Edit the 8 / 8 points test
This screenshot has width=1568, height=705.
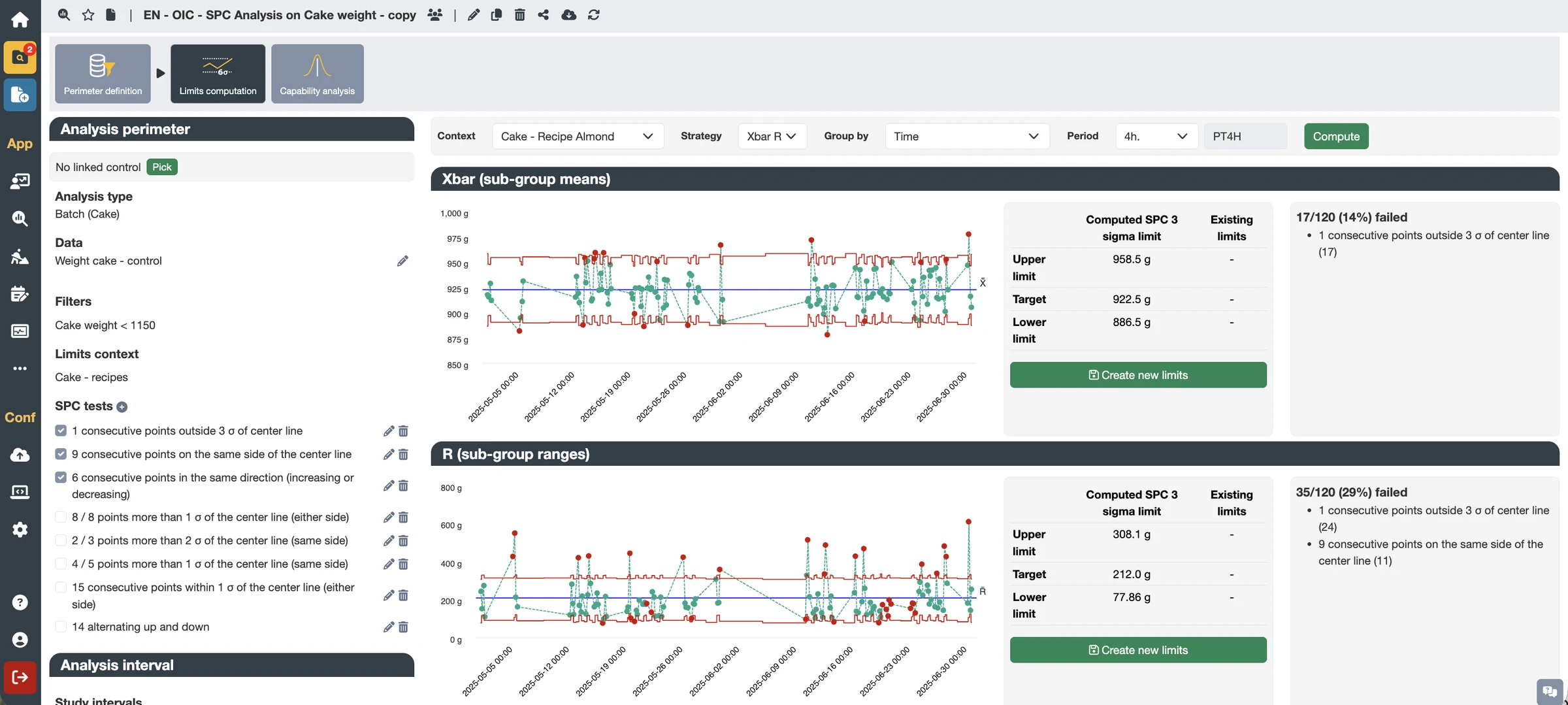(388, 517)
